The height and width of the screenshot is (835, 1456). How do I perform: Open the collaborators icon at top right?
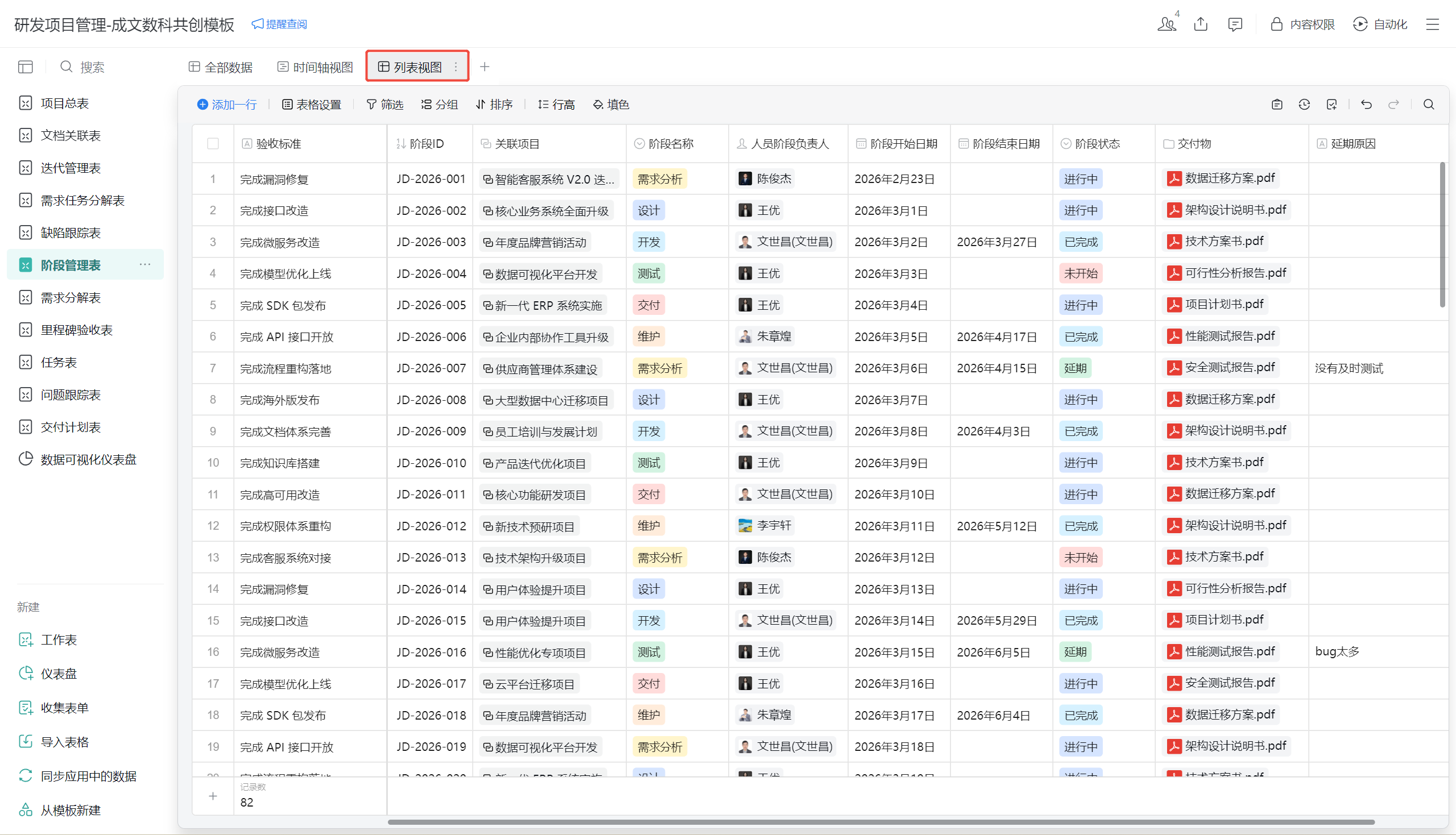click(1167, 24)
